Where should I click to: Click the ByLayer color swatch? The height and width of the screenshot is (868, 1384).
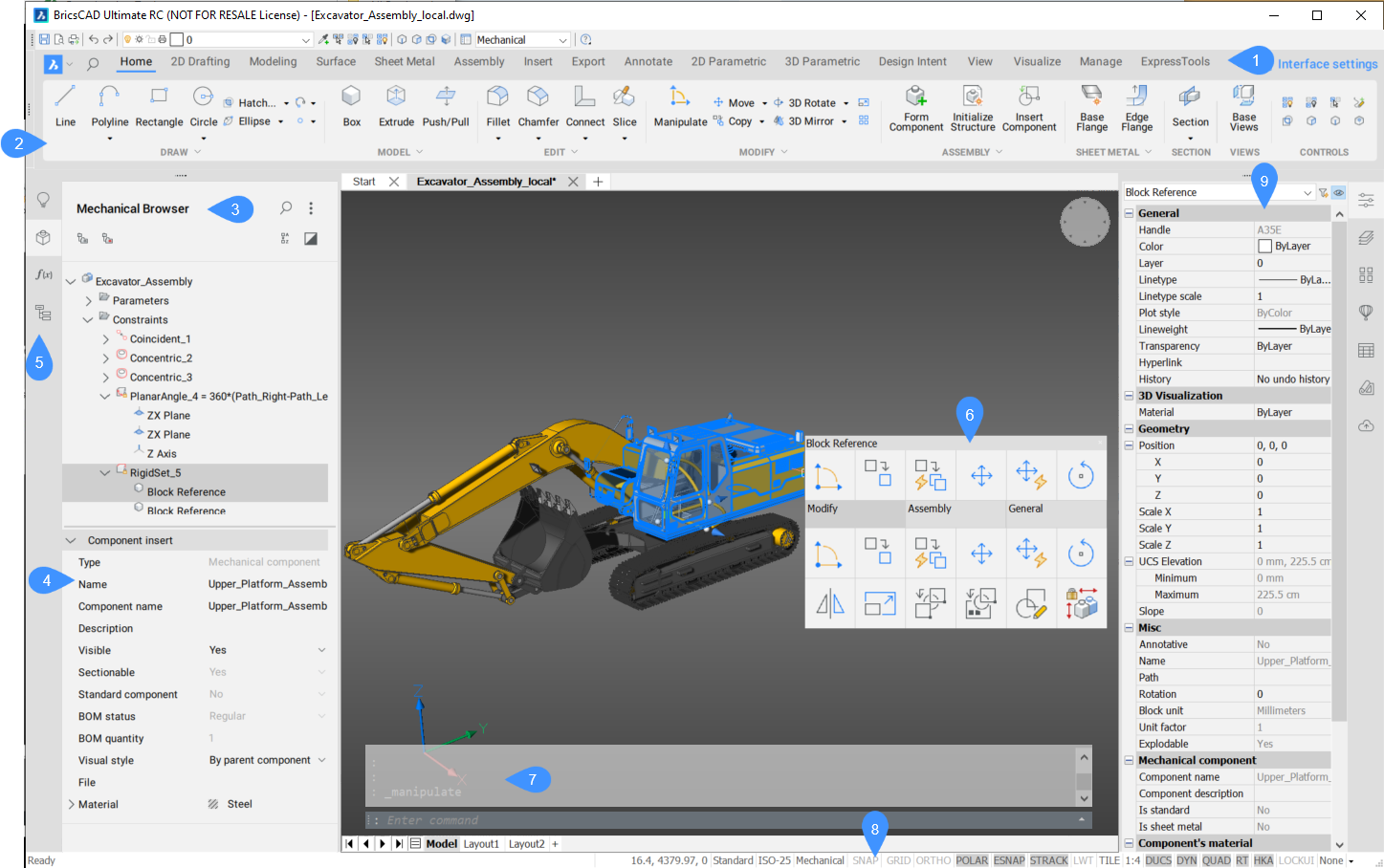pos(1264,247)
